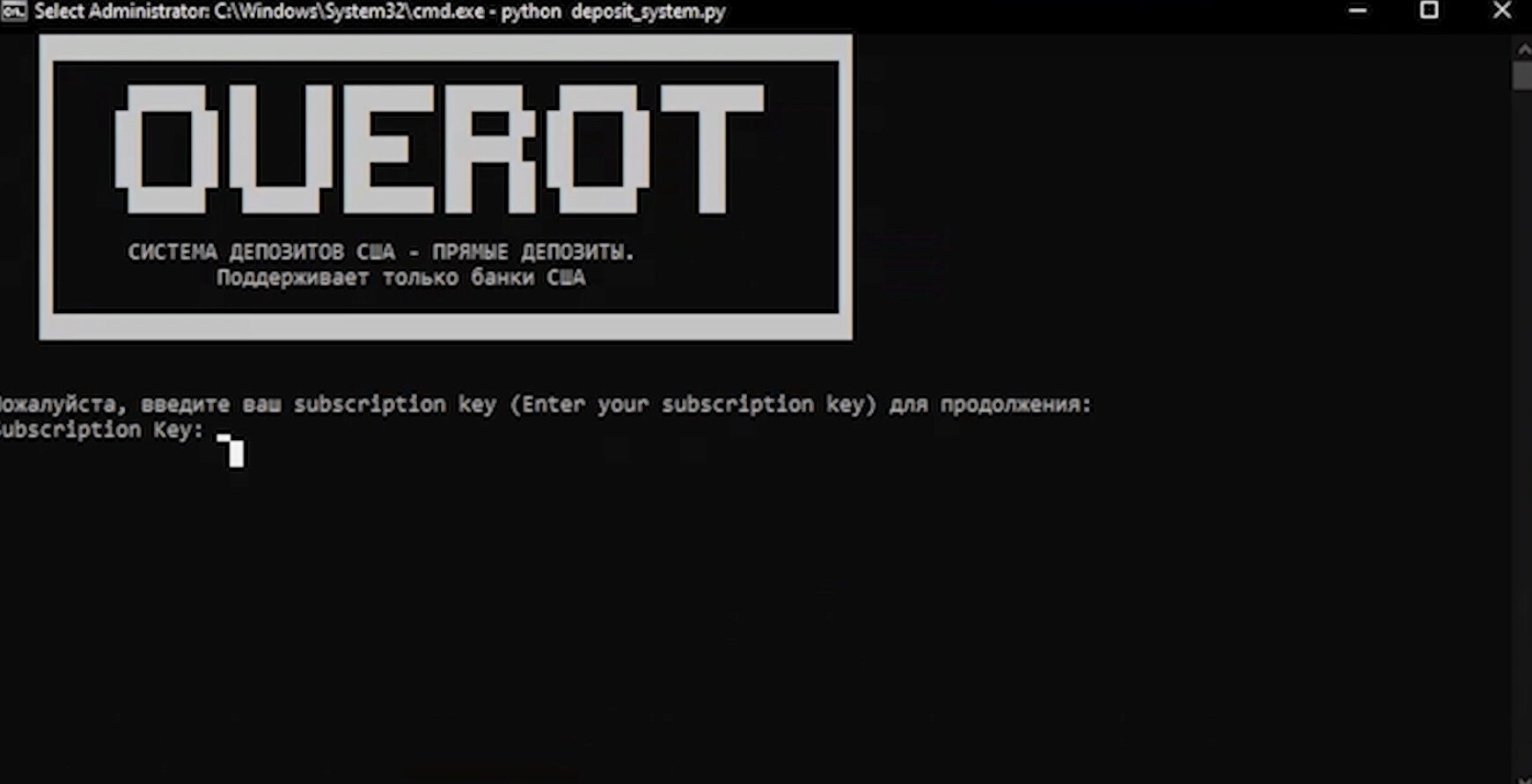Image resolution: width=1532 pixels, height=784 pixels.
Task: Click the '(Enter your subscription key)' text
Action: click(x=693, y=405)
